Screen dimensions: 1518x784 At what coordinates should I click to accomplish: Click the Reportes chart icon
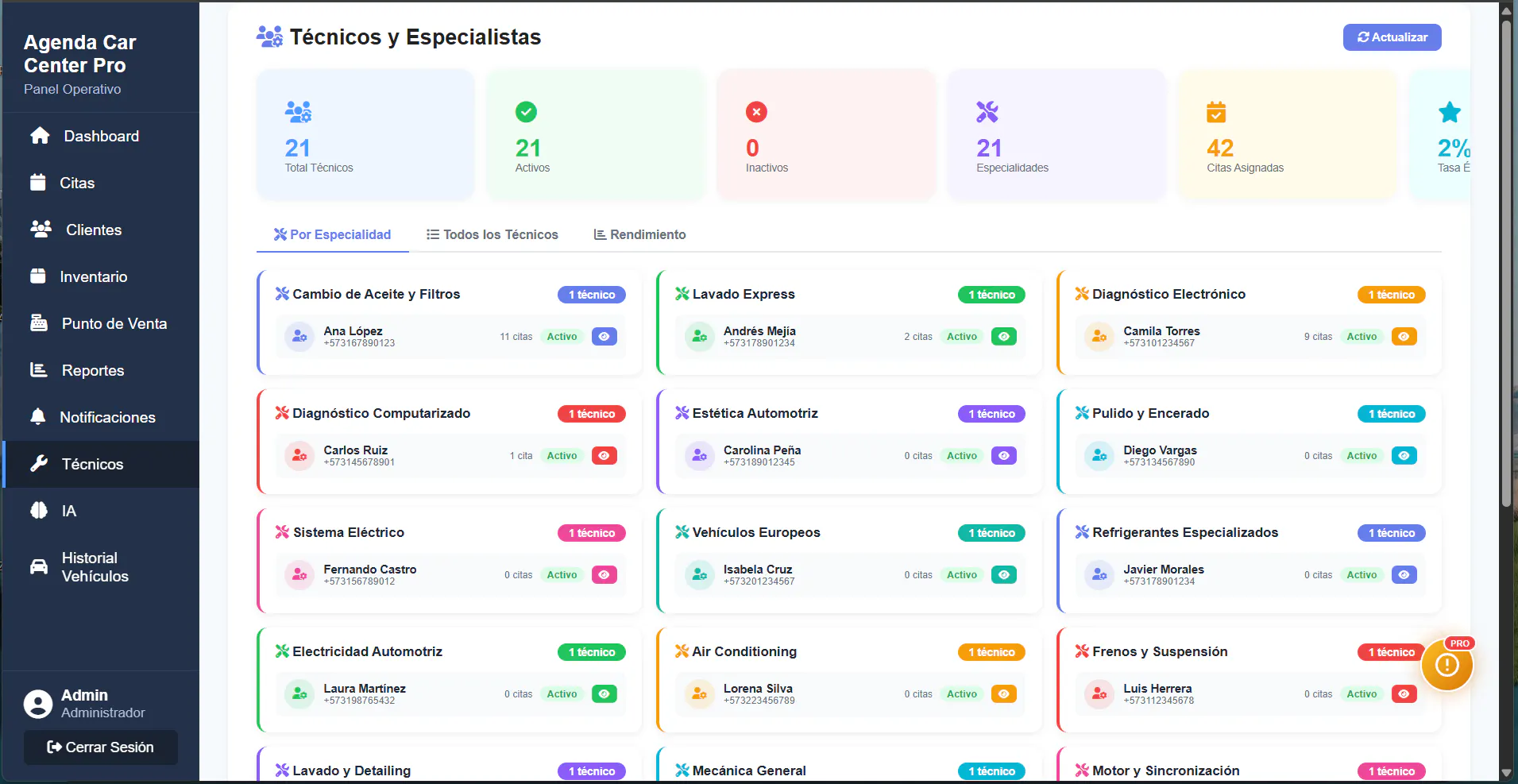(39, 370)
